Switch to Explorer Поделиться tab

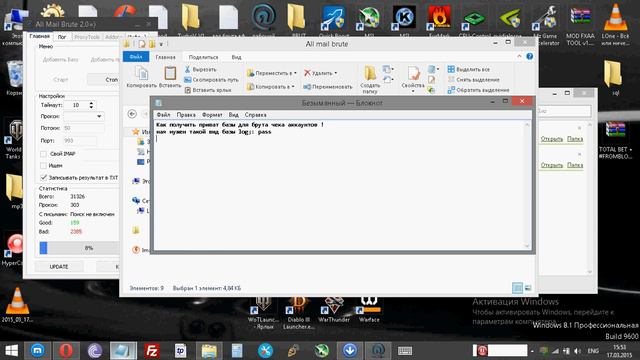tap(203, 57)
